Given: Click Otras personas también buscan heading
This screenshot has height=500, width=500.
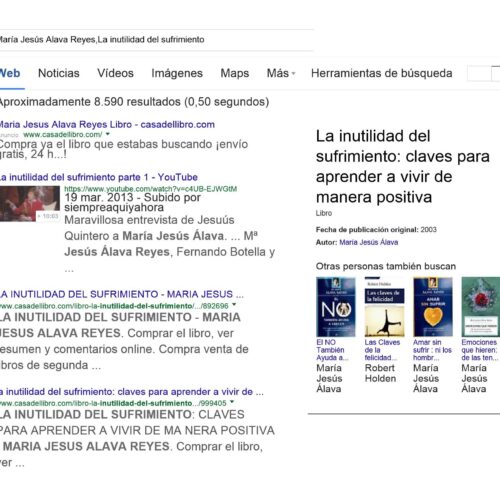Looking at the screenshot, I should pyautogui.click(x=386, y=266).
